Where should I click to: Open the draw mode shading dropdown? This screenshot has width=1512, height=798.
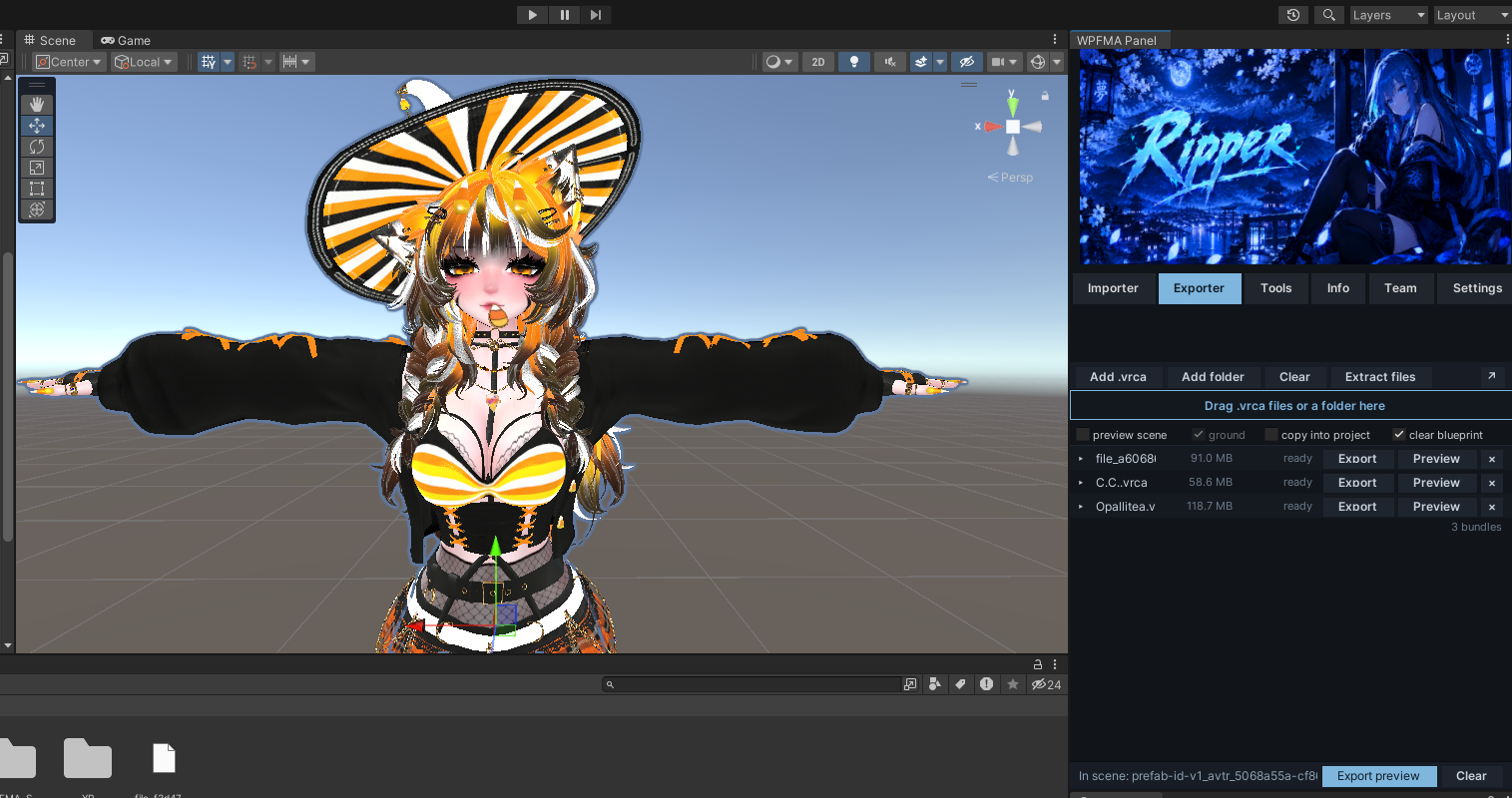779,62
